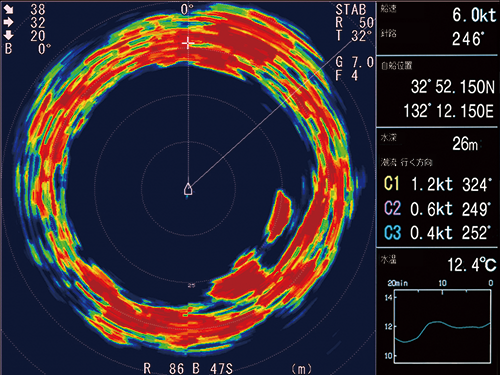Click the 32°52.150N latitude position value
Screen dimensions: 500x375
point(453,87)
